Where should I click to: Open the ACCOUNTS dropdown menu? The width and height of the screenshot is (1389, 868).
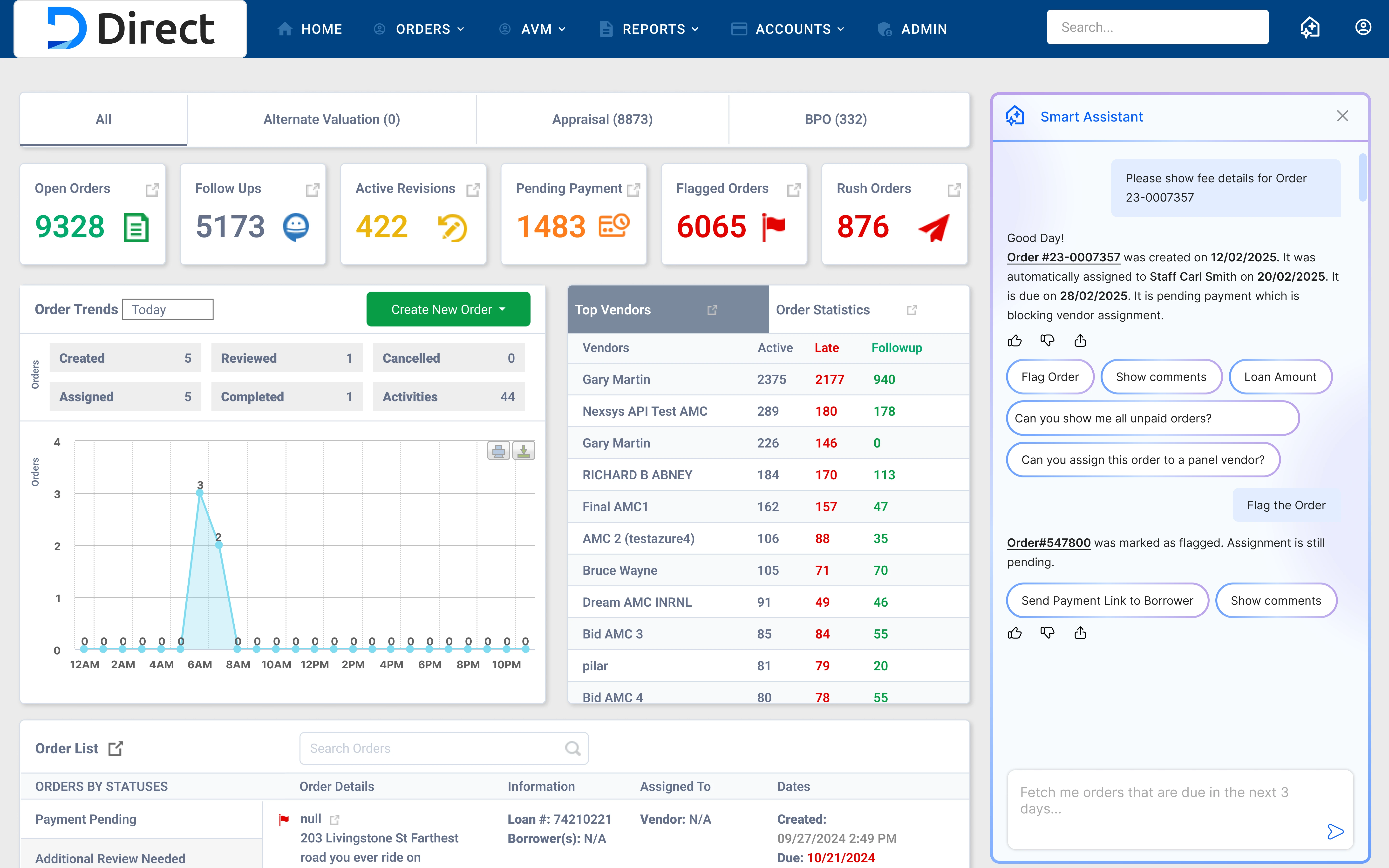[x=793, y=29]
